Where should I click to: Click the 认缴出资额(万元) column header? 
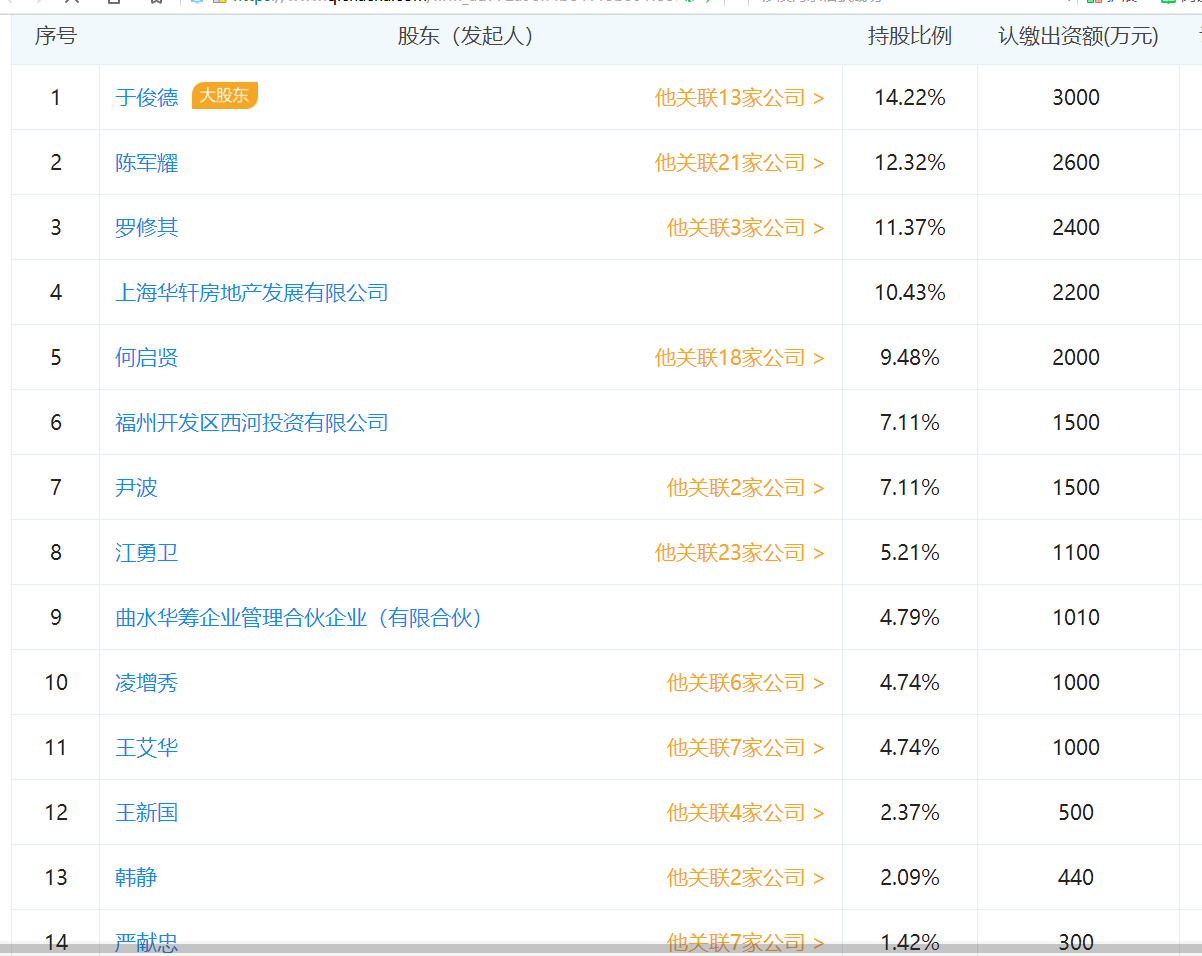click(1078, 37)
